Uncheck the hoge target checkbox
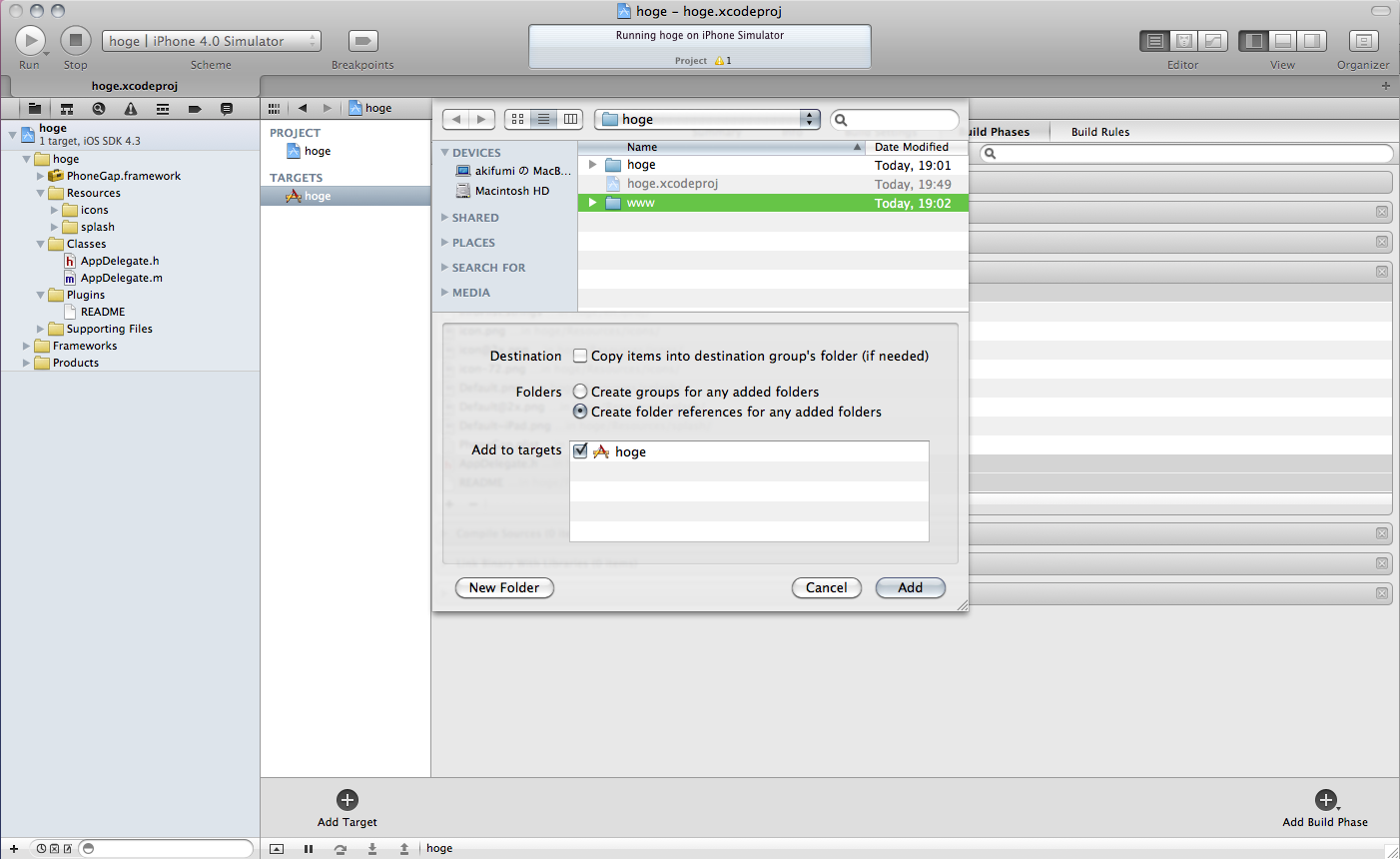 pyautogui.click(x=580, y=451)
